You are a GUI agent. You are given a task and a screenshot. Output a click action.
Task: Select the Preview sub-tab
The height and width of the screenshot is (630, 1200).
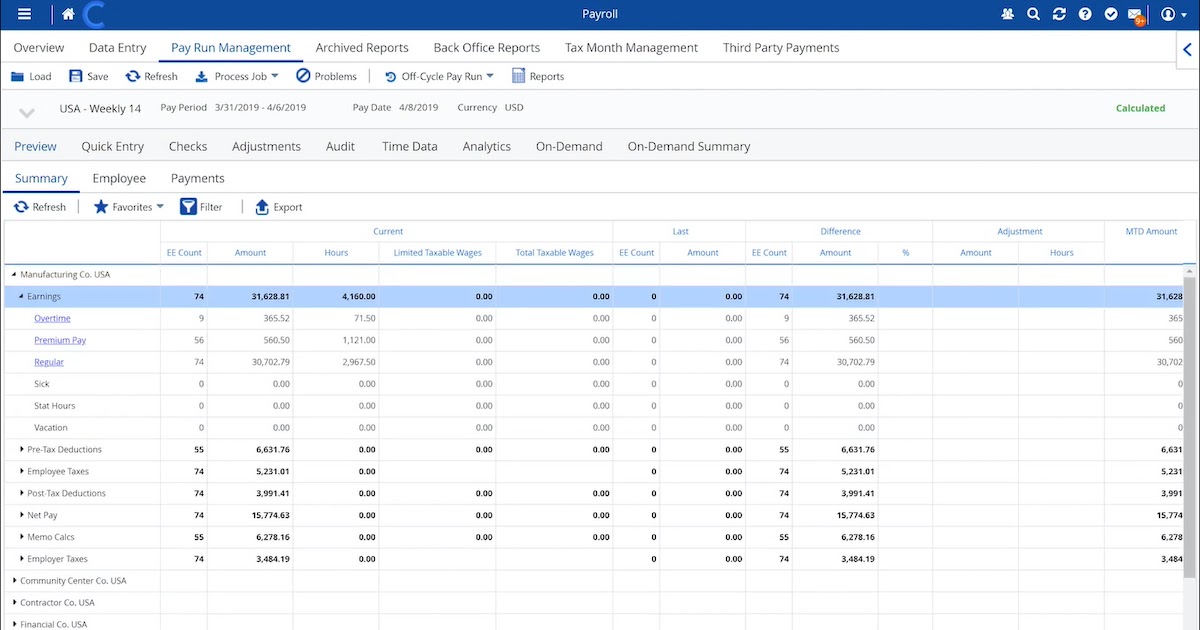36,146
